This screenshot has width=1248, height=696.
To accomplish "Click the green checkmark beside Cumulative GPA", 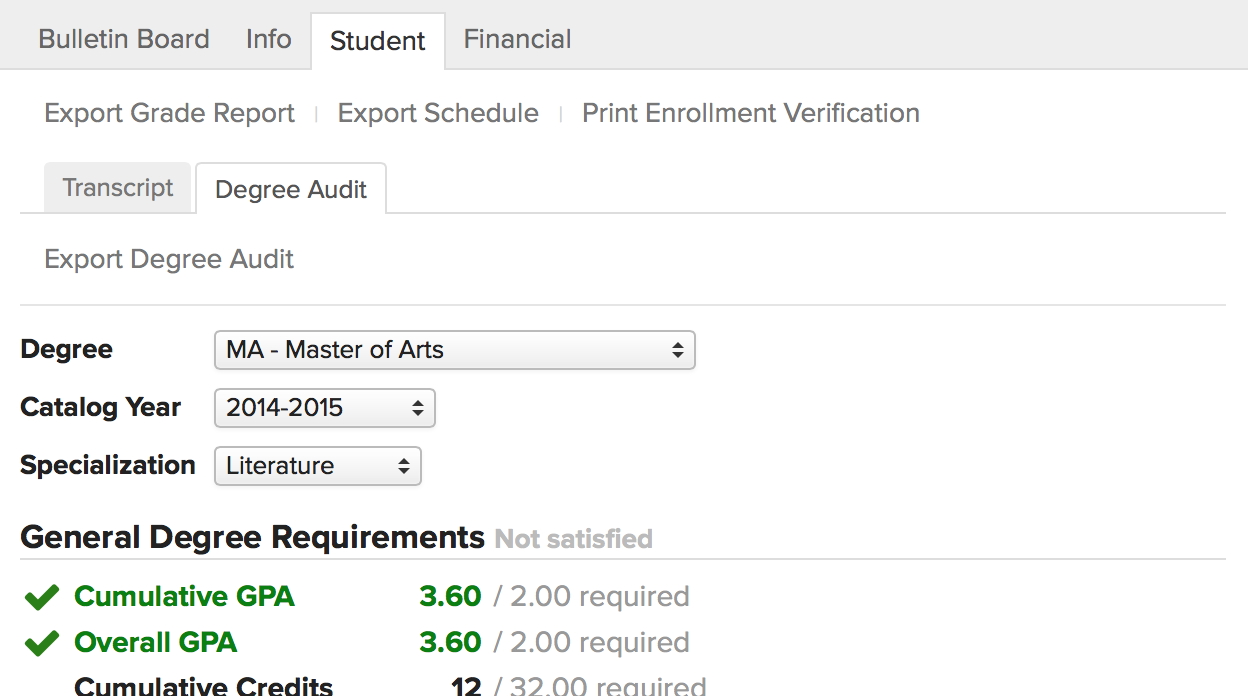I will [x=41, y=598].
